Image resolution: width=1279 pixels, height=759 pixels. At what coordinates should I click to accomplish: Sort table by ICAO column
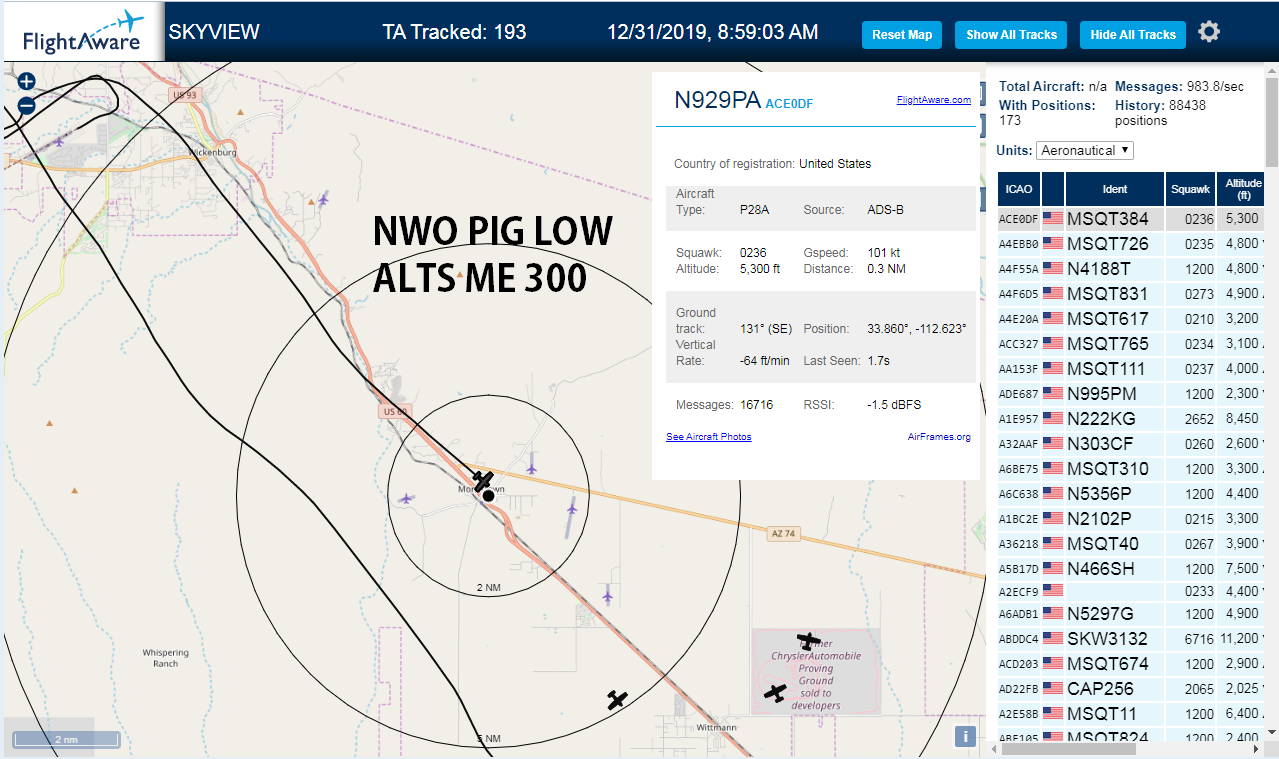coord(1019,189)
